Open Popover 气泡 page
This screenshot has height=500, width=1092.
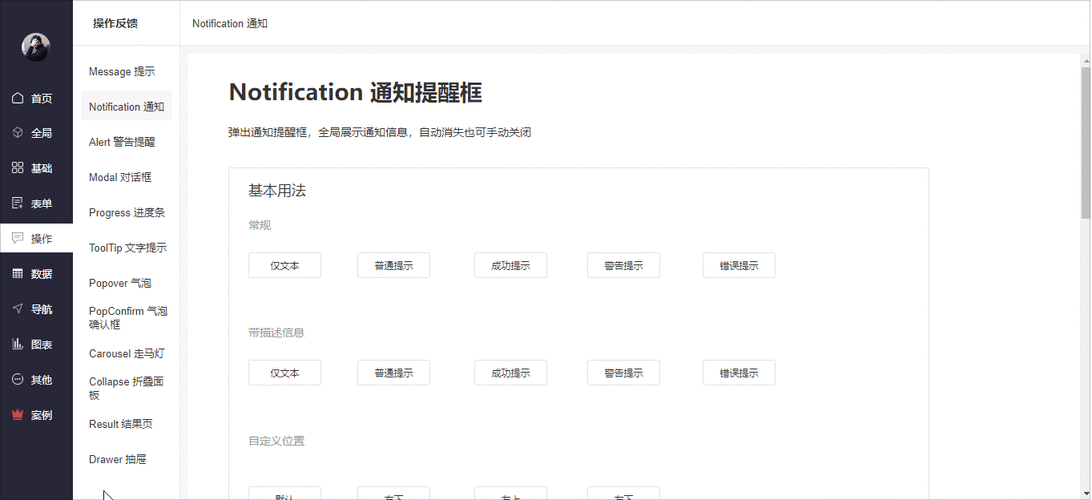[126, 283]
